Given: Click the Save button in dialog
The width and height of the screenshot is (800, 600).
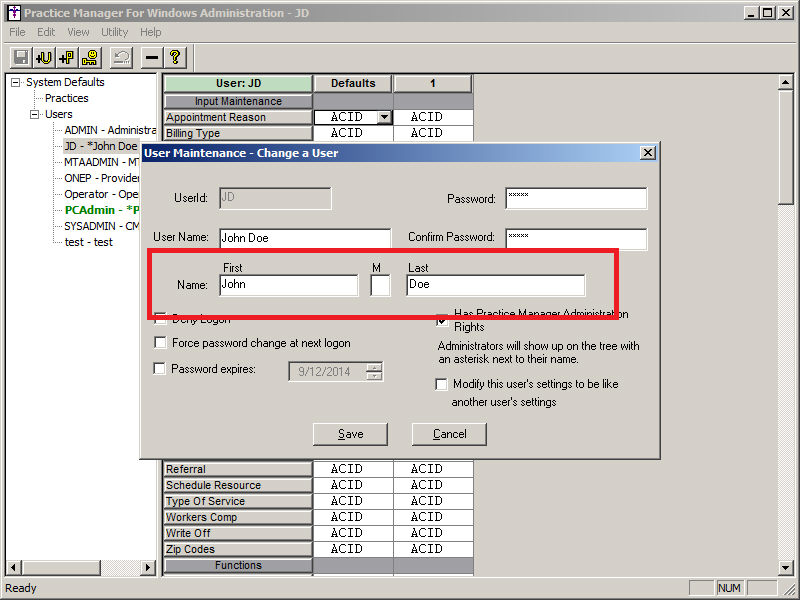Looking at the screenshot, I should pos(350,434).
